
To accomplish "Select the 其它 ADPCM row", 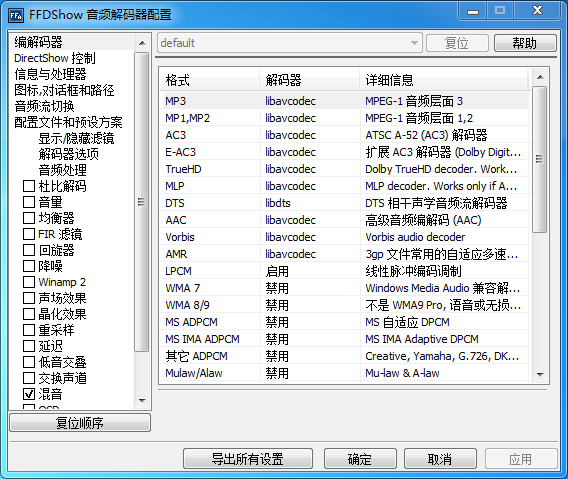I will [344, 356].
